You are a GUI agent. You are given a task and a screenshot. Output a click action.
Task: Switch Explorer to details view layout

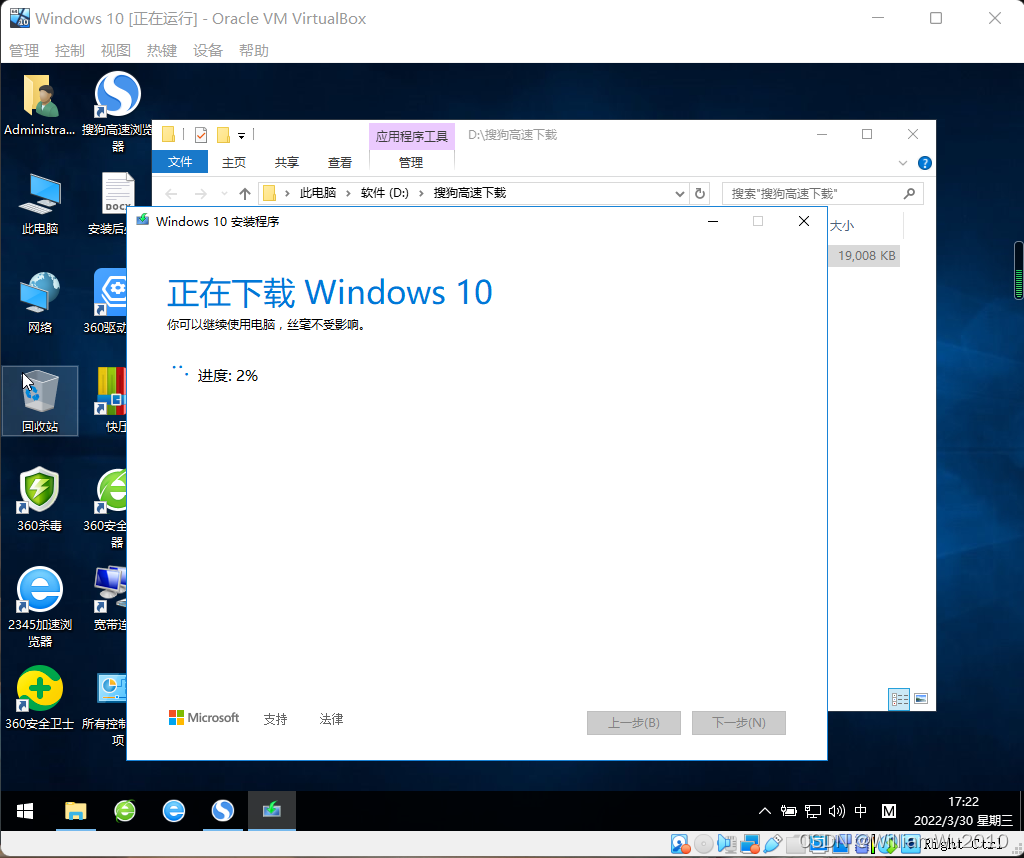899,699
